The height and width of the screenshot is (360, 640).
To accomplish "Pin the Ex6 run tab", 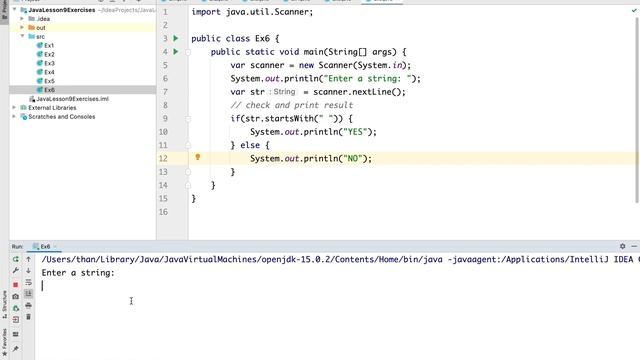I will (x=16, y=349).
